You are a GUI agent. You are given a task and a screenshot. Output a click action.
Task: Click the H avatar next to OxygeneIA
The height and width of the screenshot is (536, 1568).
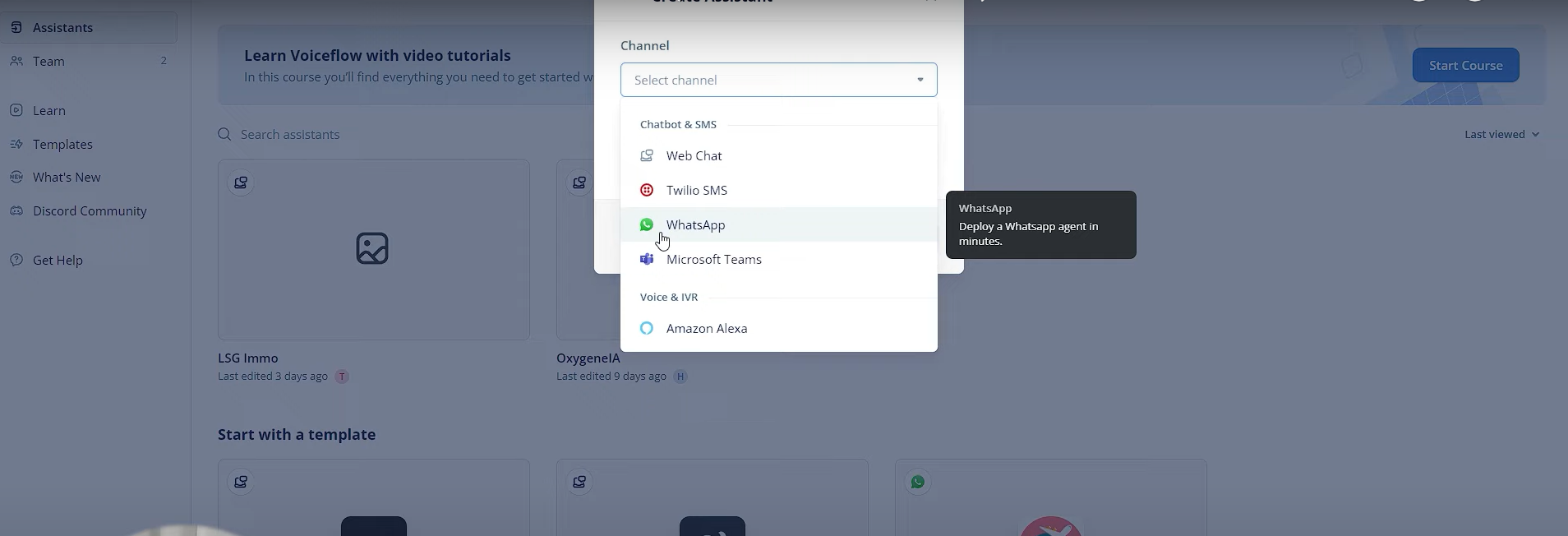[x=680, y=377]
